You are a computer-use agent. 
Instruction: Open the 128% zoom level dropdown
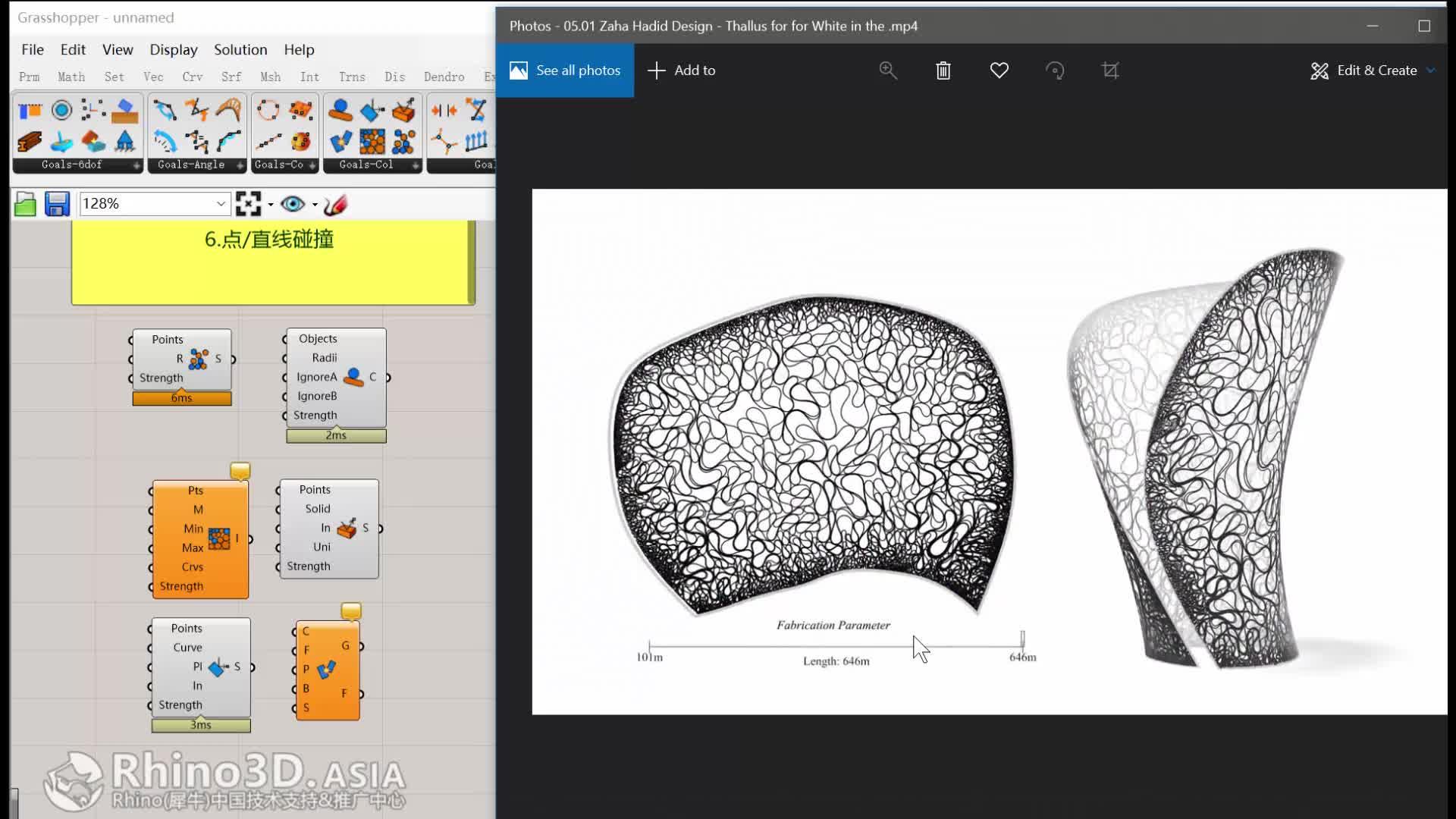(220, 204)
